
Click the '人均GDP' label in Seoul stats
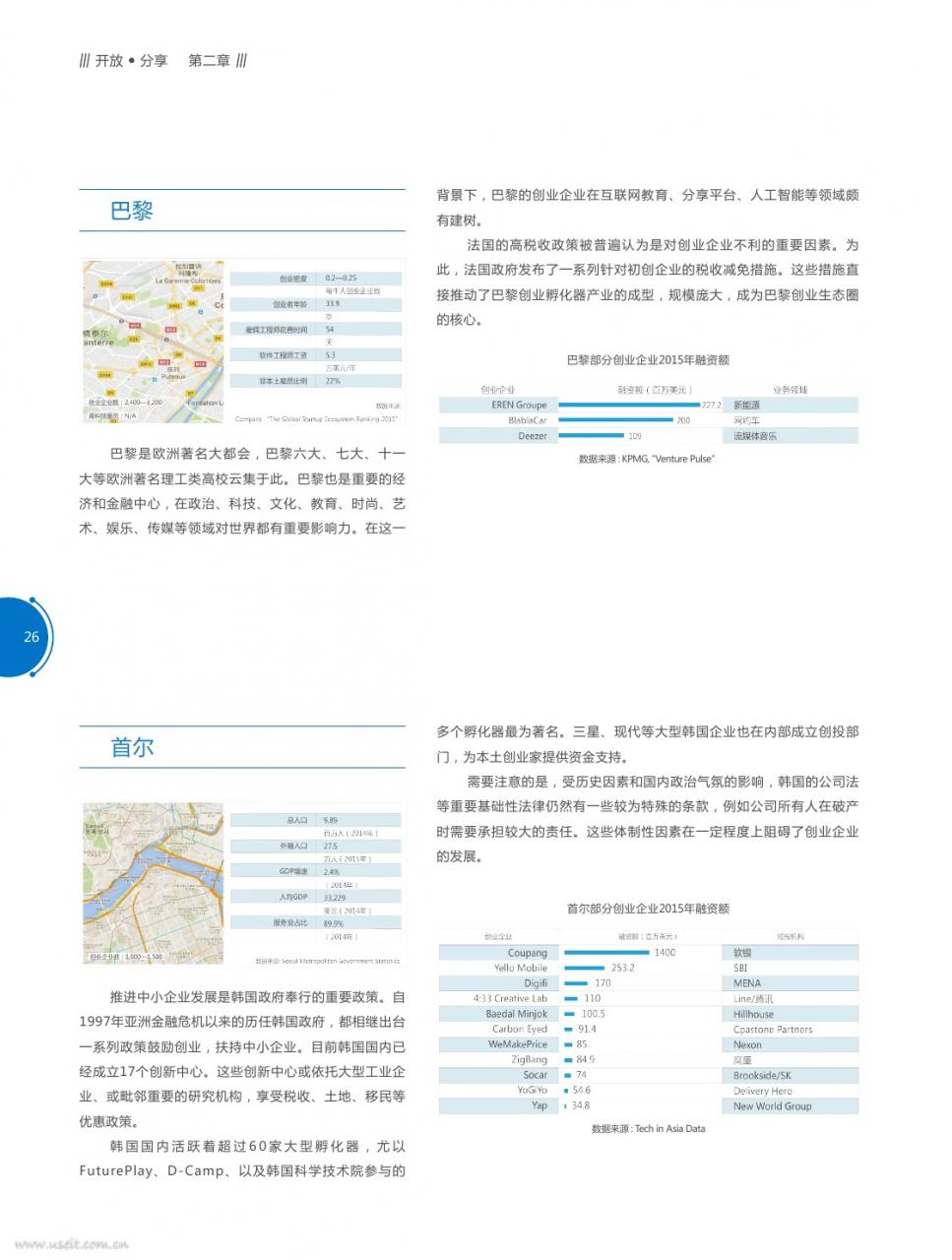tap(294, 897)
